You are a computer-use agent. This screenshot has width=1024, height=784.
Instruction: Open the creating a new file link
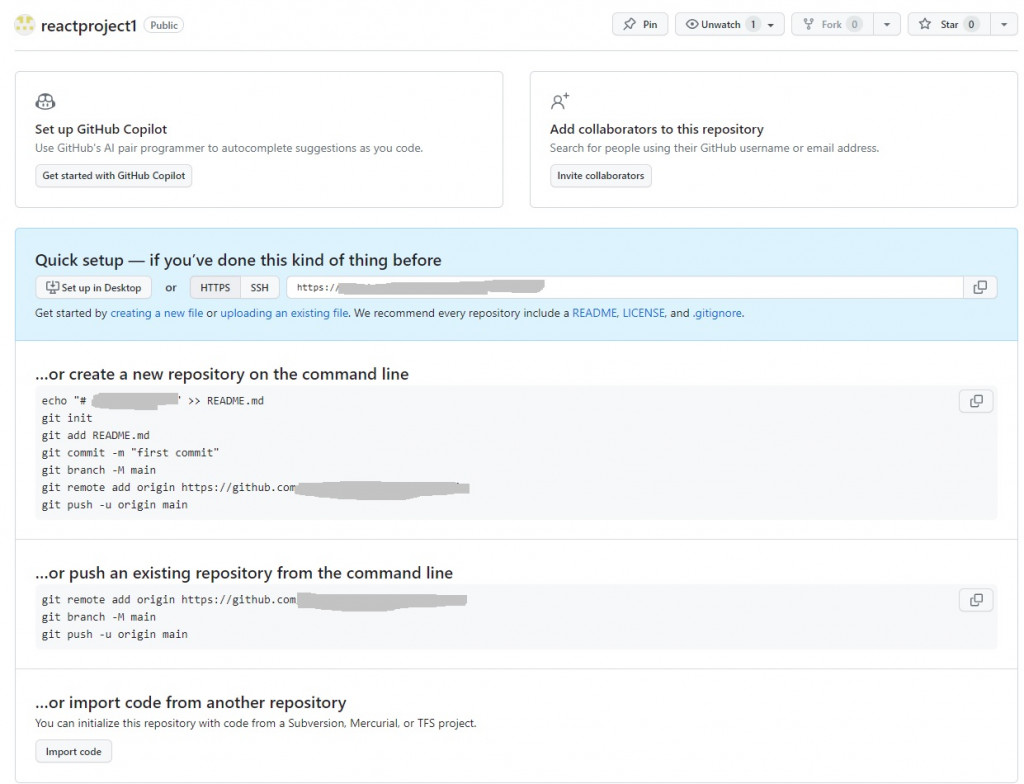click(x=157, y=313)
